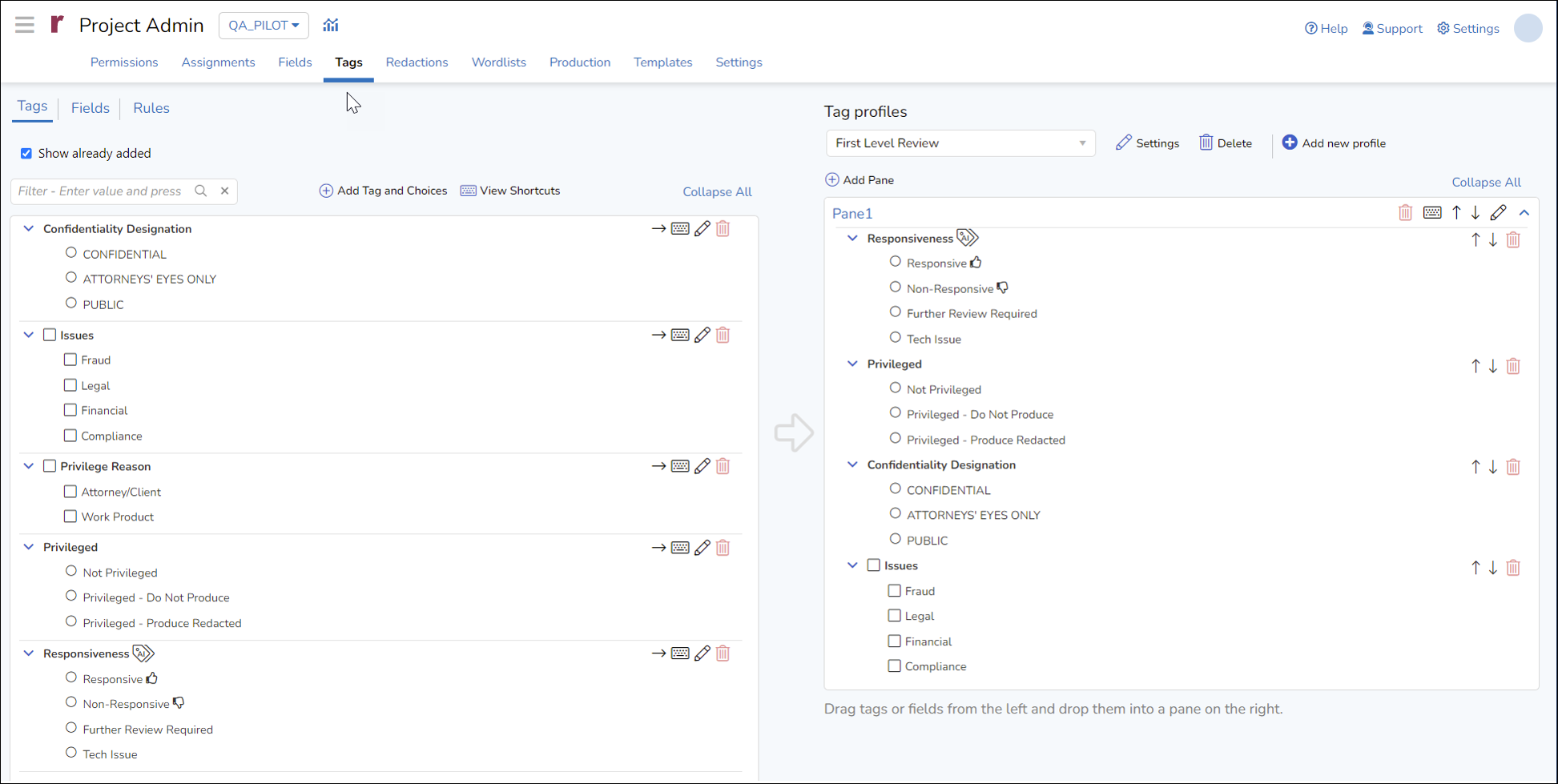Viewport: 1558px width, 784px height.
Task: Select Not Privileged radio in left list
Action: [x=71, y=571]
